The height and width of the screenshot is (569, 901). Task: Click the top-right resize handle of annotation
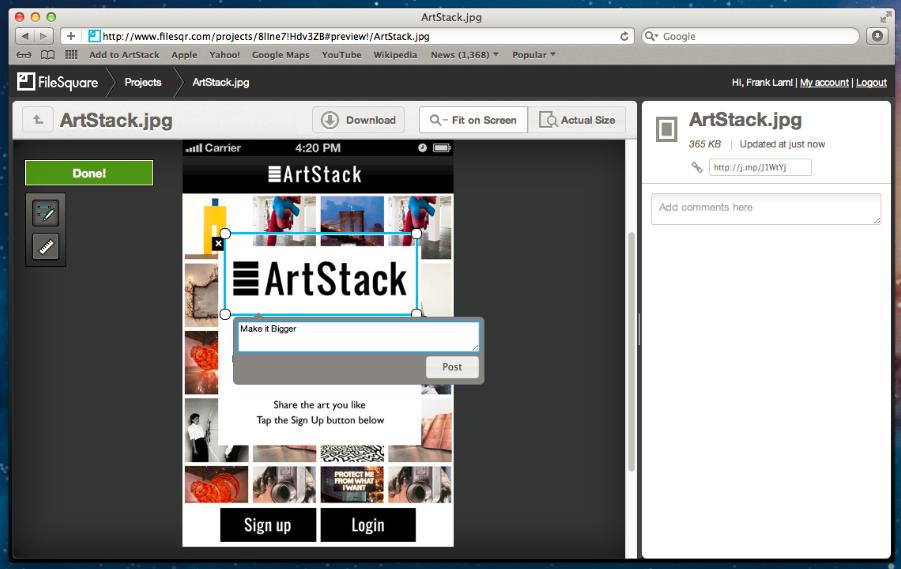point(417,233)
